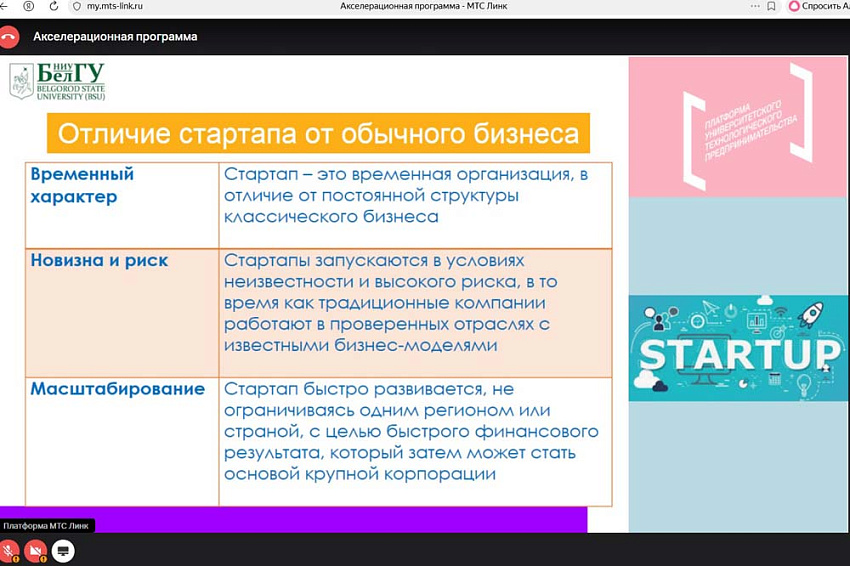Click the site protection shield icon
850x566 pixels.
point(76,6)
